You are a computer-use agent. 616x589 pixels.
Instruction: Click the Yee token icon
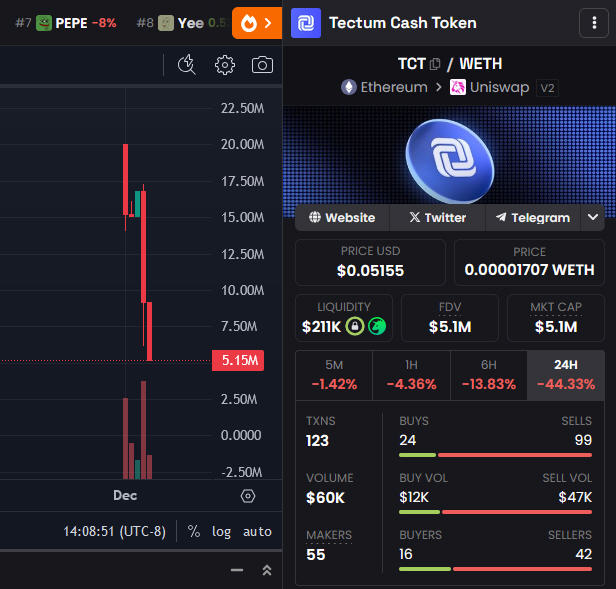tap(166, 23)
